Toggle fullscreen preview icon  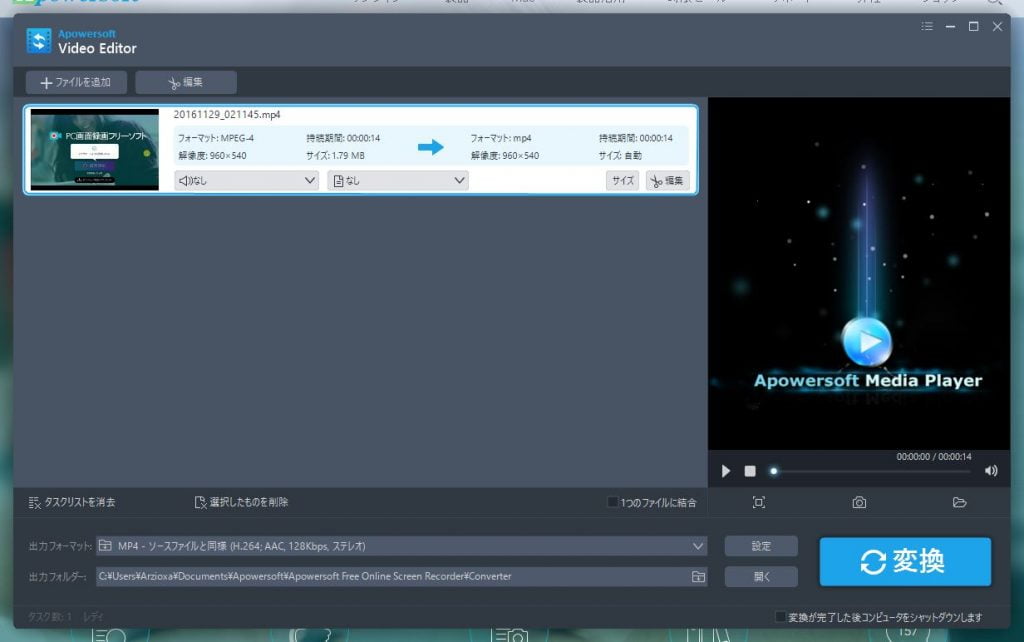[x=759, y=502]
